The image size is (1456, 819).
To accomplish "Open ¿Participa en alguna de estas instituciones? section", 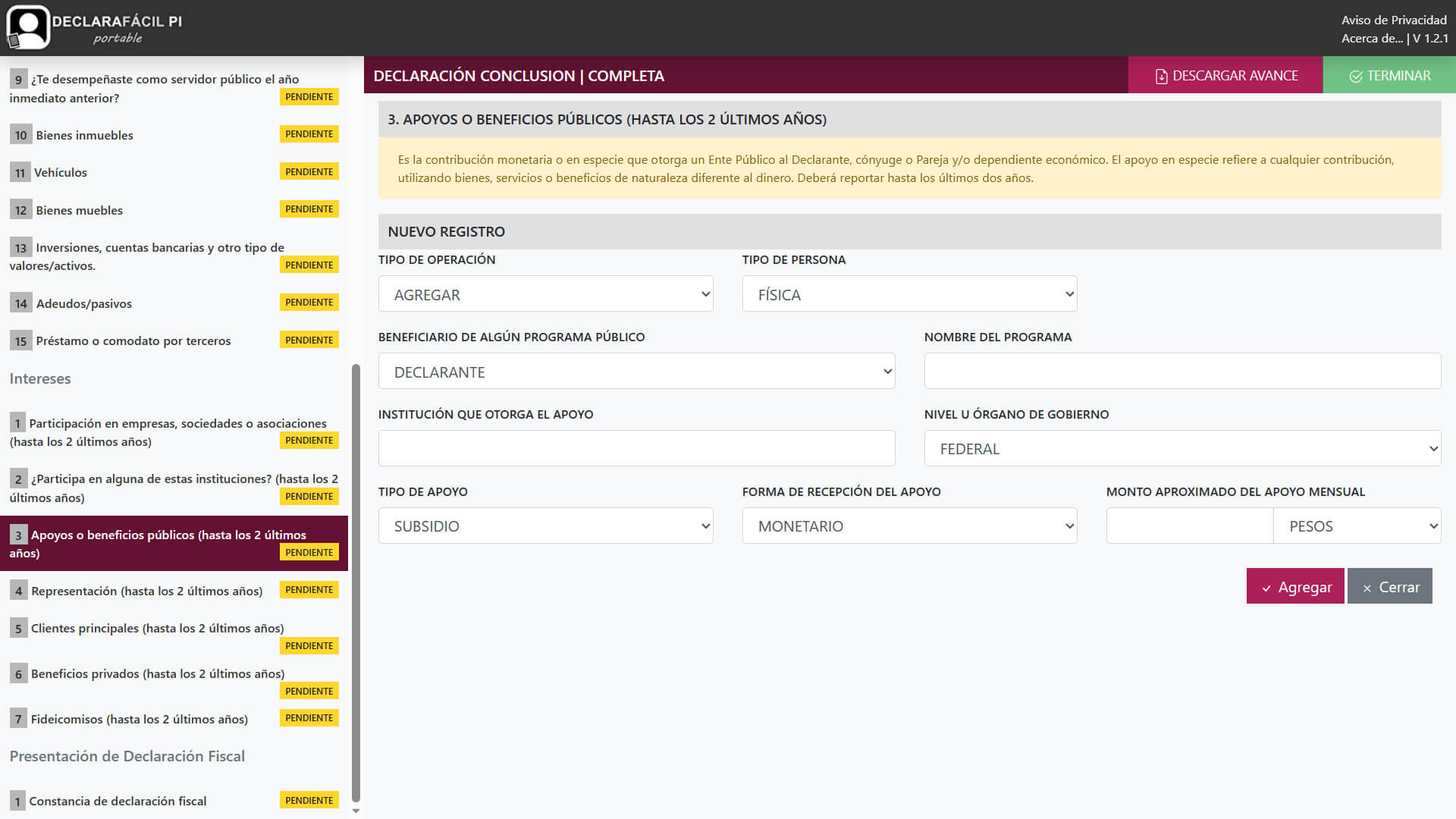I will click(x=174, y=488).
